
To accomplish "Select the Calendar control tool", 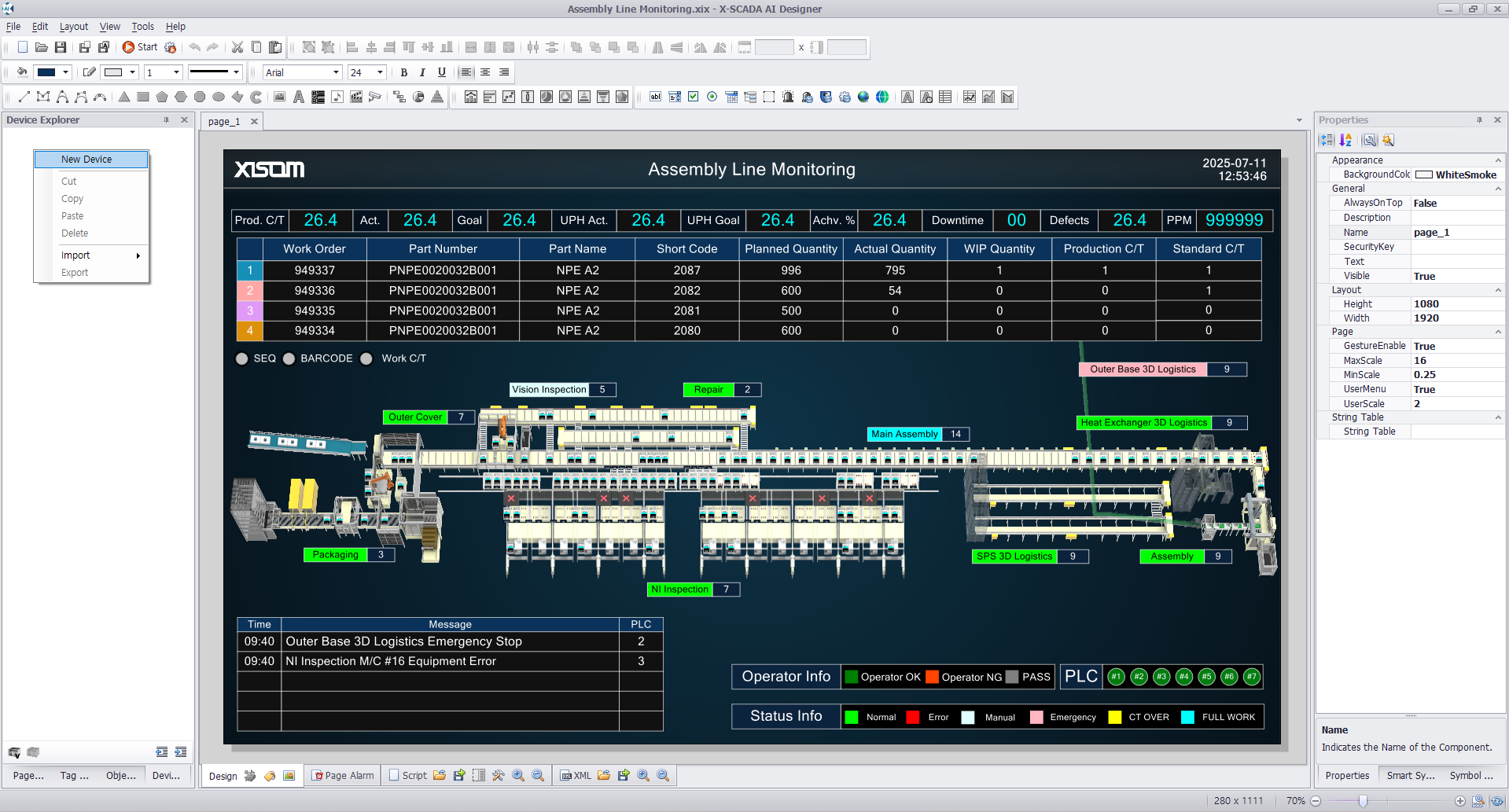I will [731, 97].
